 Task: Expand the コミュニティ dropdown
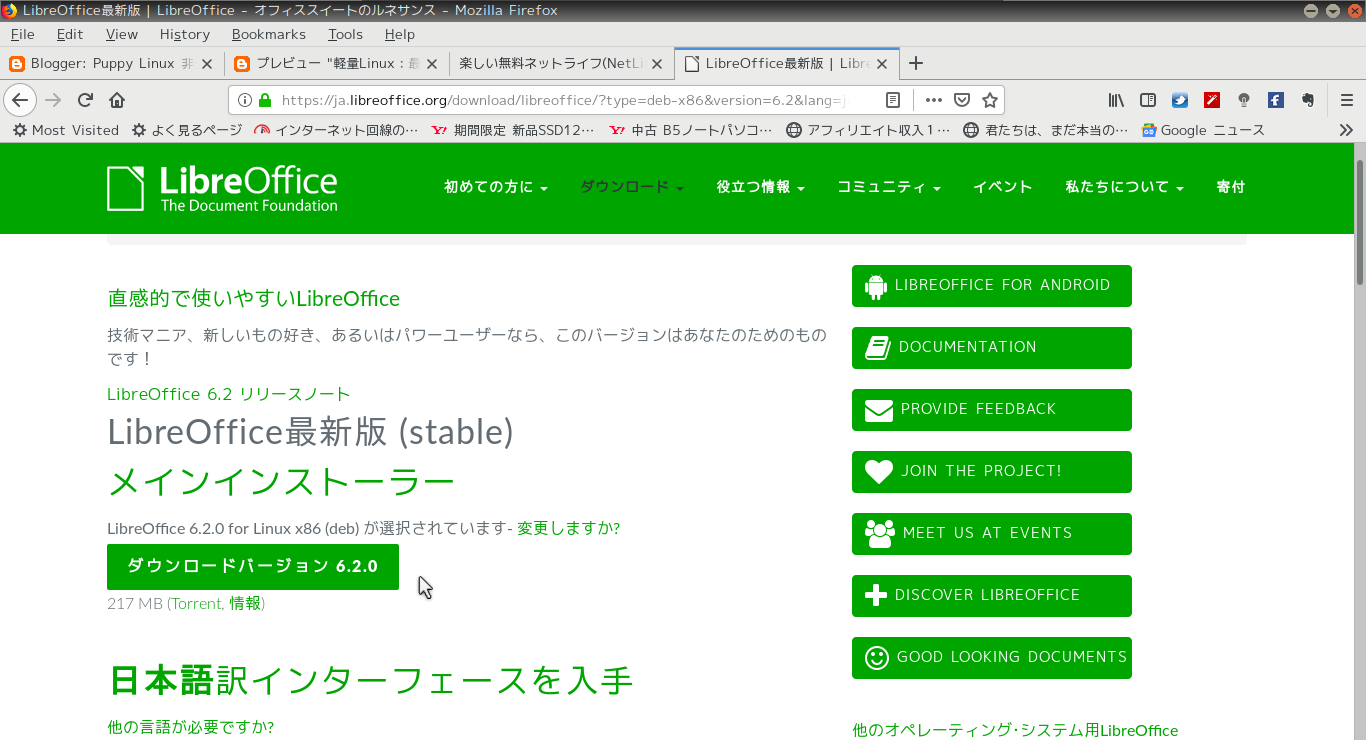pyautogui.click(x=889, y=187)
